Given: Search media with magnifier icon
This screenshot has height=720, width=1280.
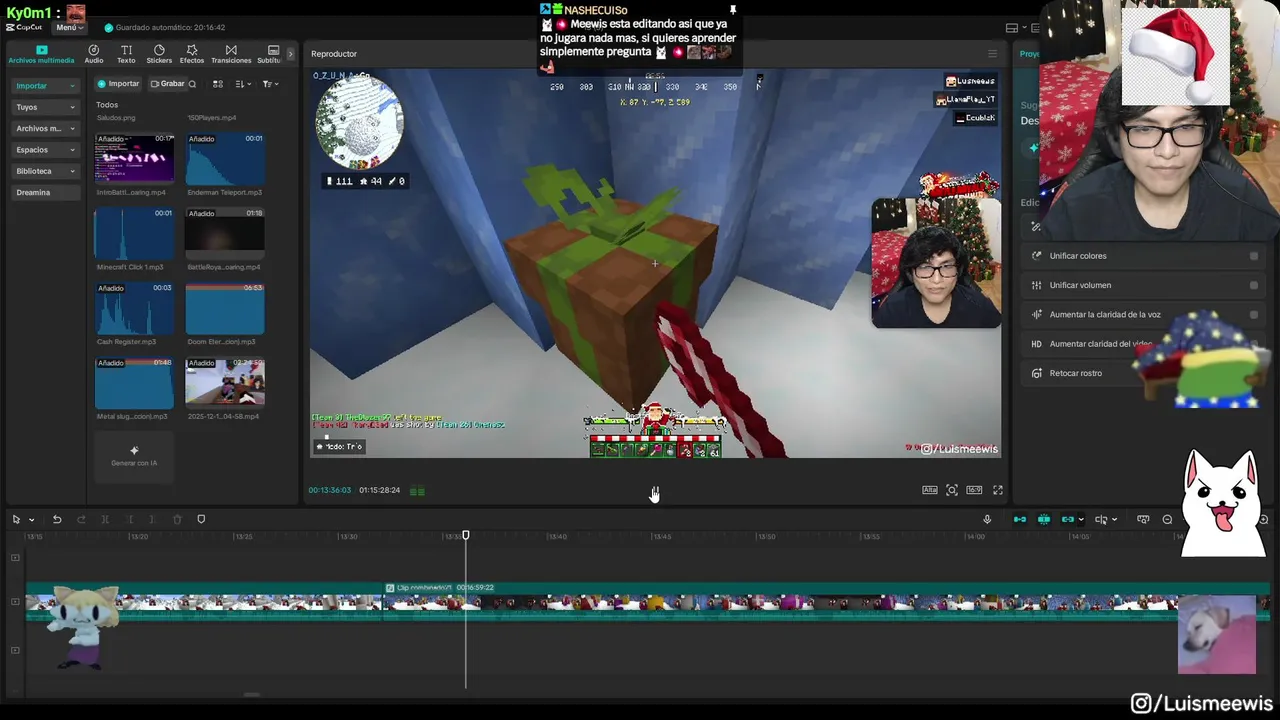Looking at the screenshot, I should [192, 84].
